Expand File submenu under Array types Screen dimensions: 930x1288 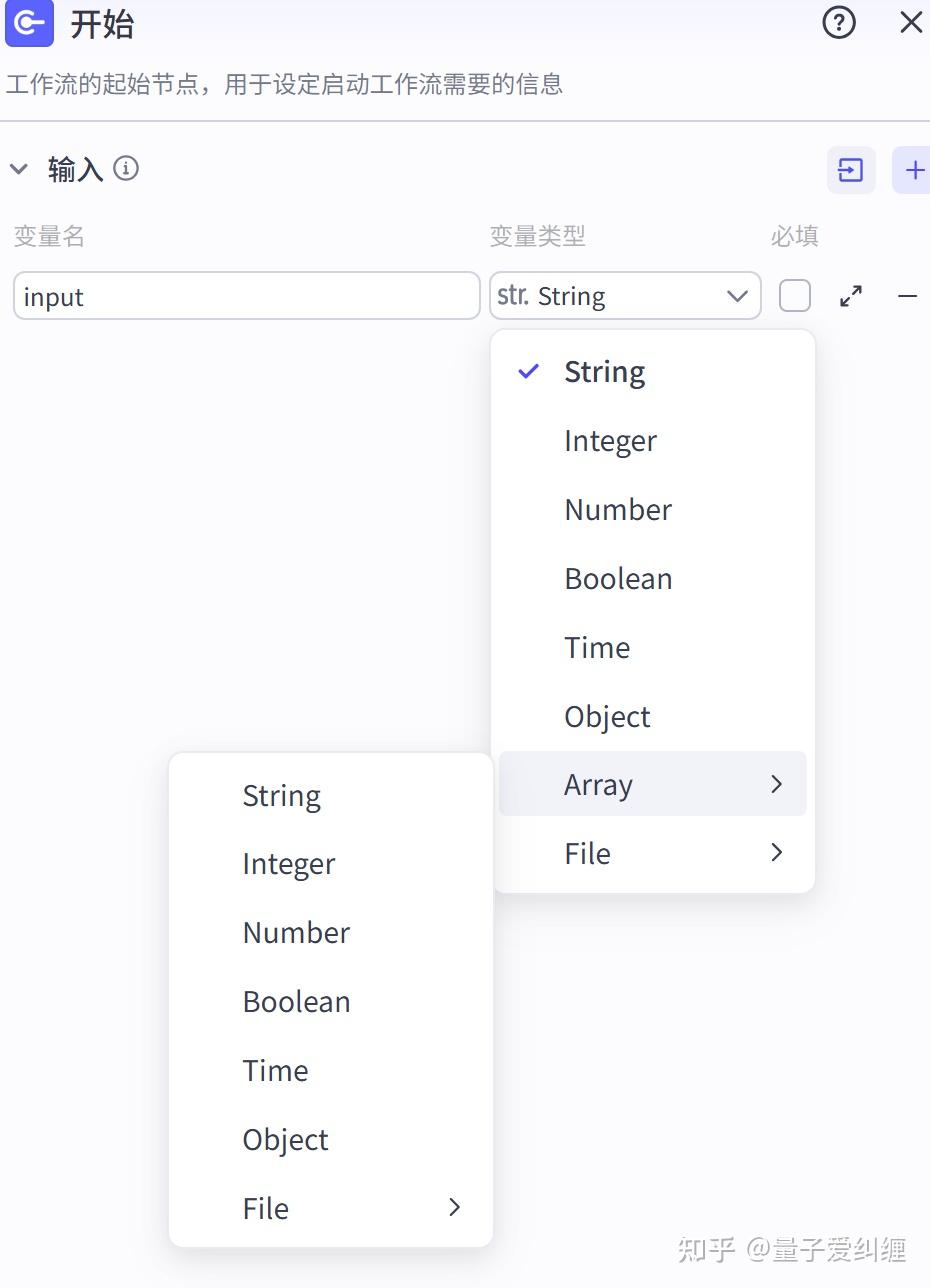point(331,1208)
